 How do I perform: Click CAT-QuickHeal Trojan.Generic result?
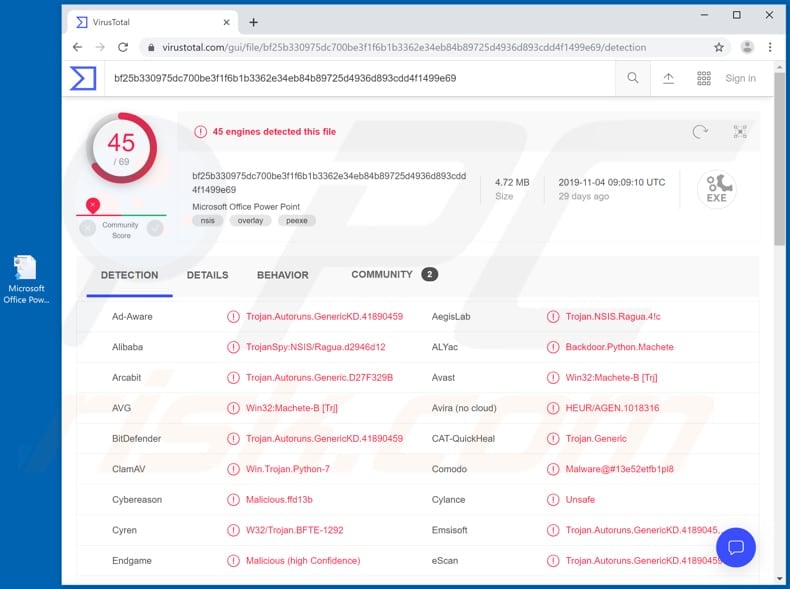coord(596,439)
